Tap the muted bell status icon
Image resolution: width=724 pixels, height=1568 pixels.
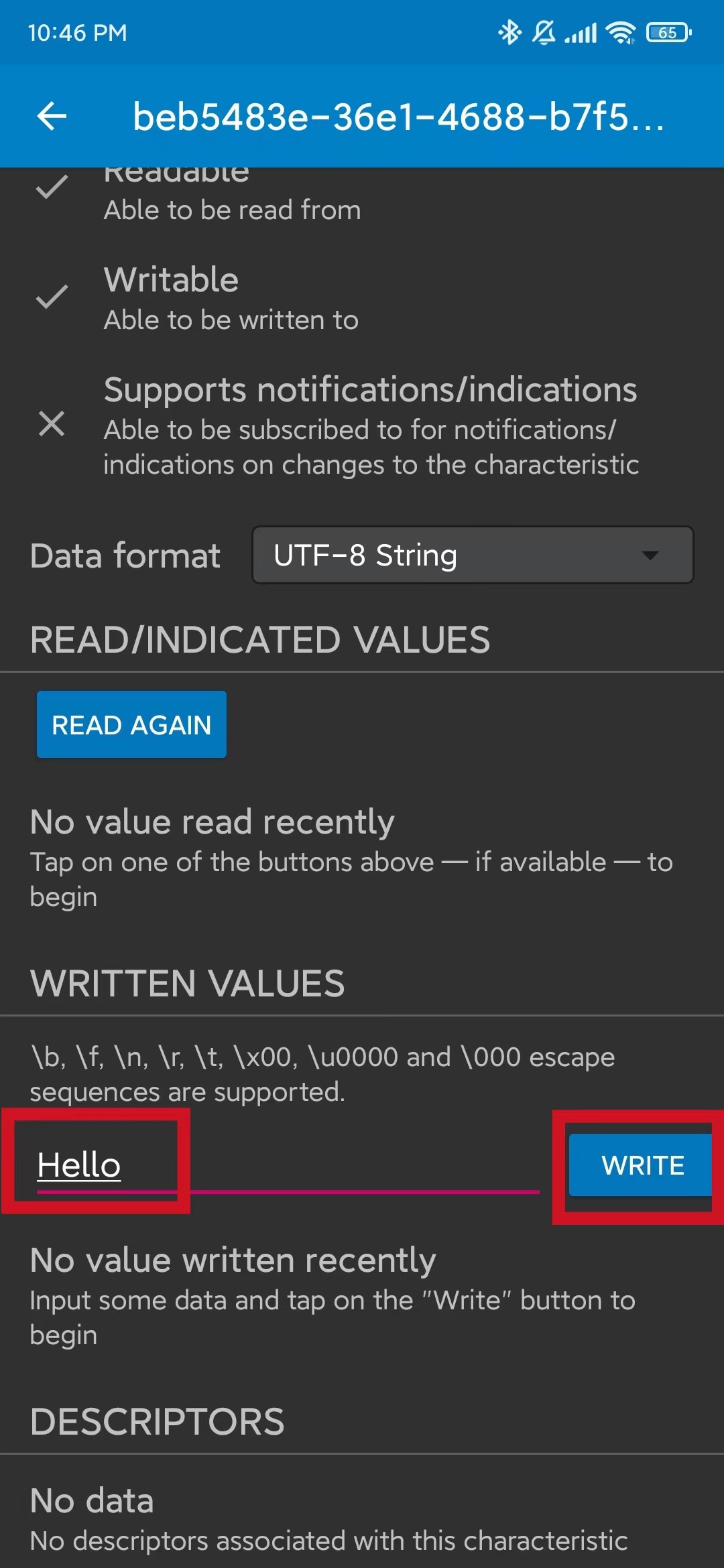click(544, 32)
